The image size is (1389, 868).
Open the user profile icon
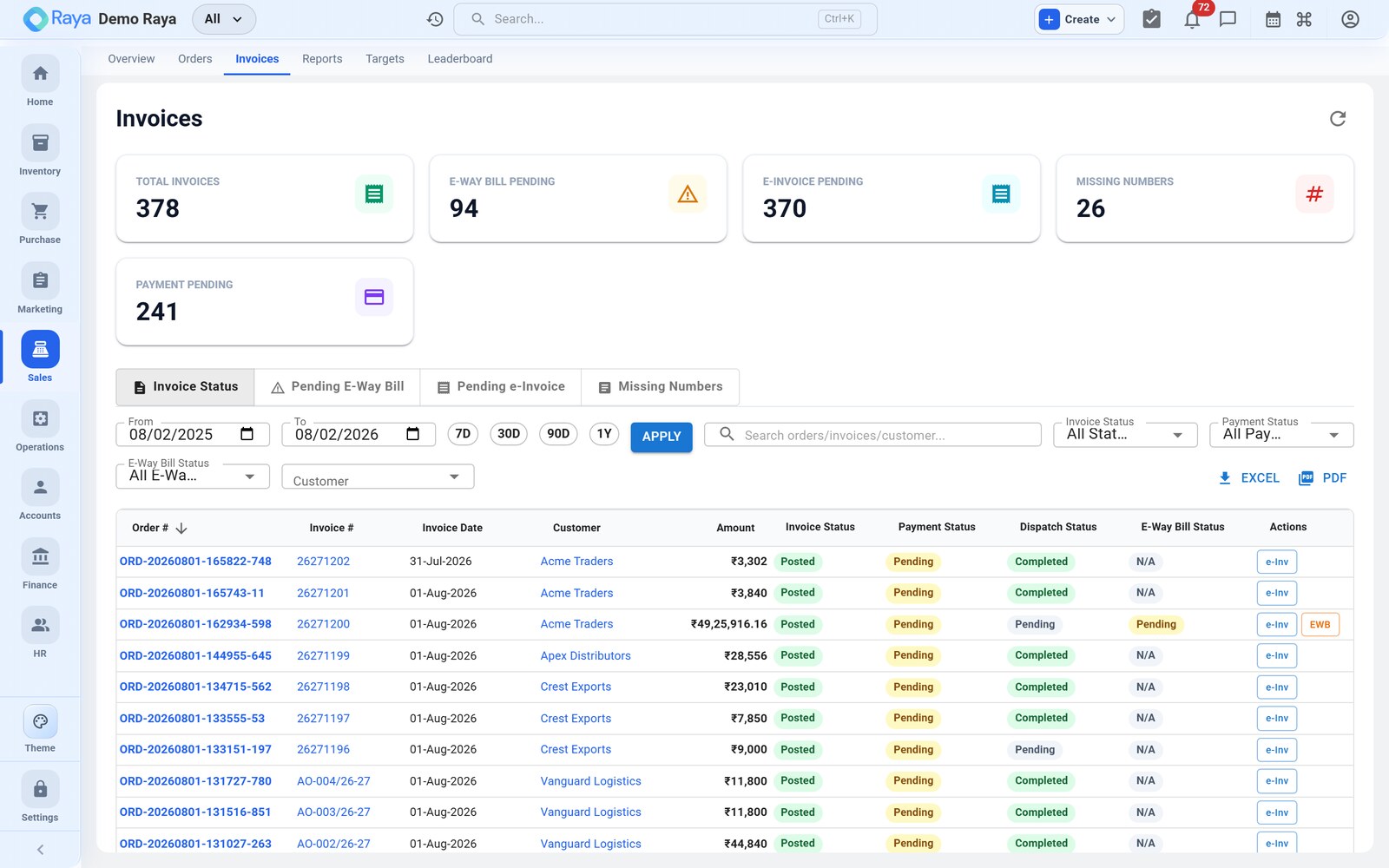click(1350, 19)
